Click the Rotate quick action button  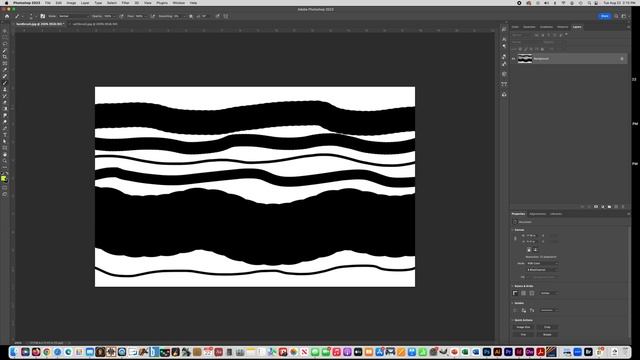(547, 334)
